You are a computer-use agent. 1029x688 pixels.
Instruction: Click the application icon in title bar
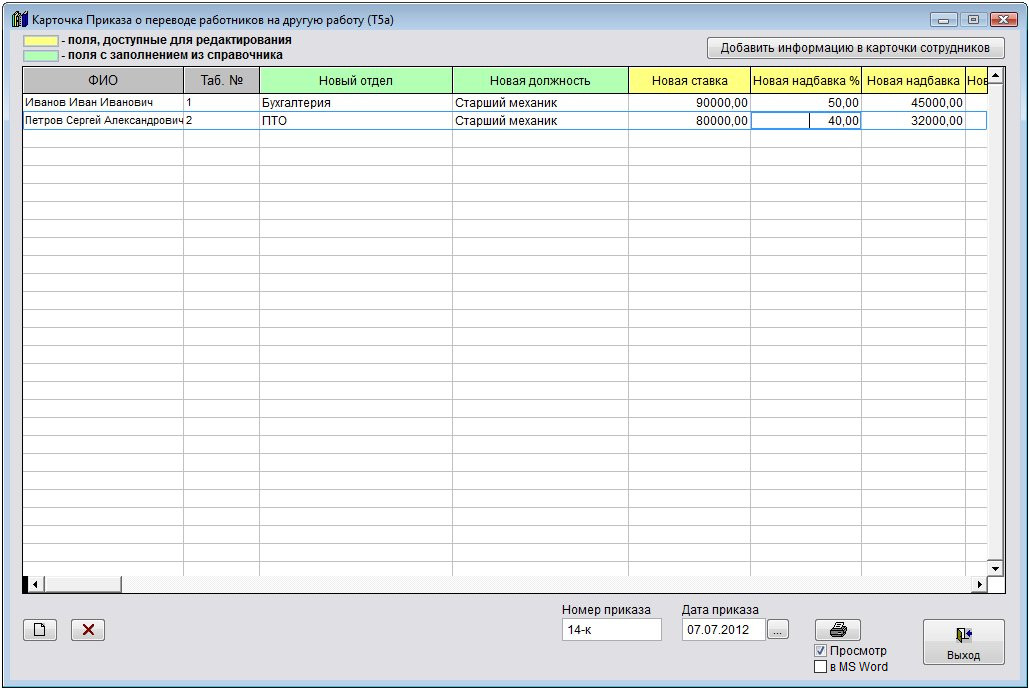tap(18, 19)
